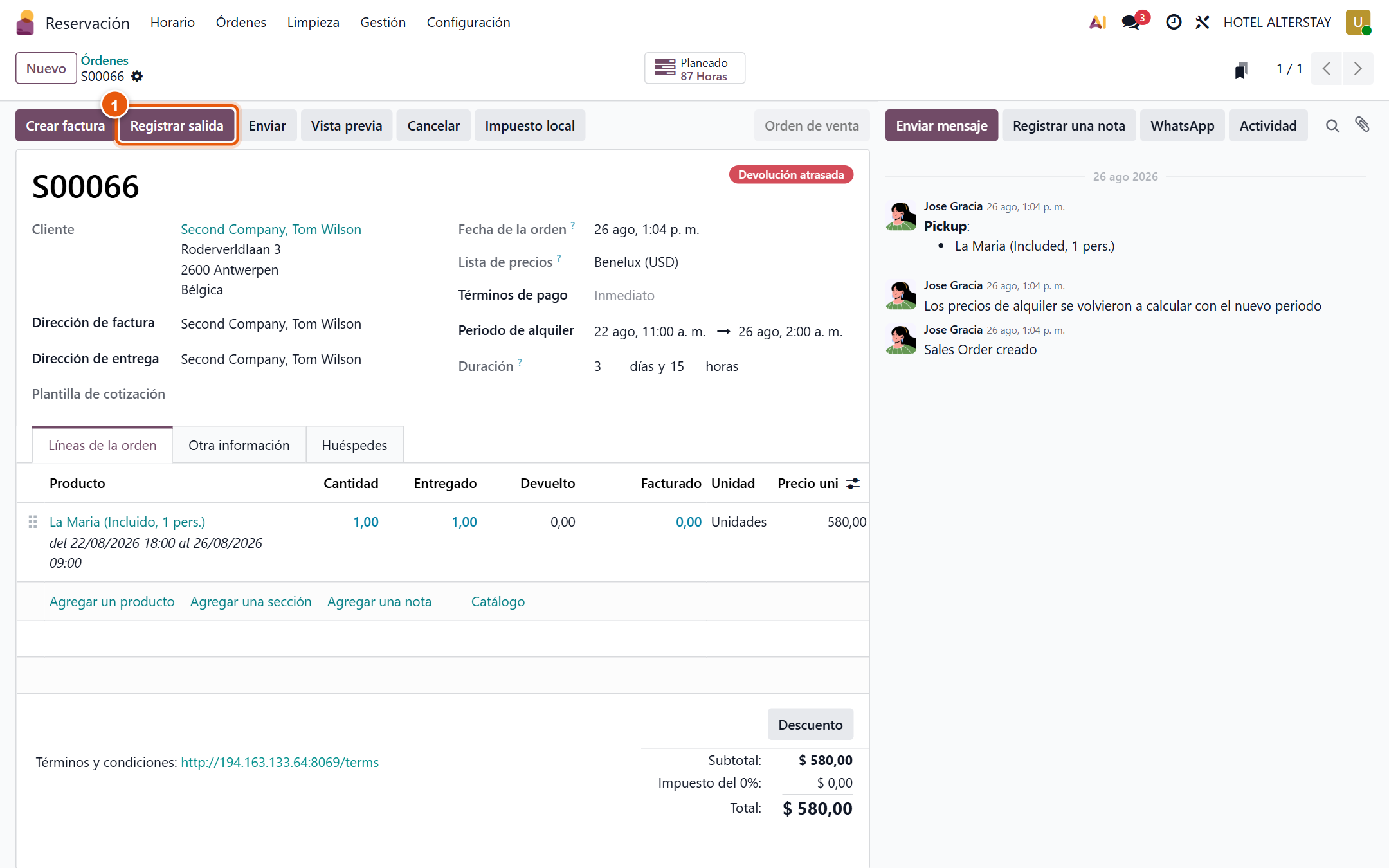Open optional columns settings in order lines
This screenshot has height=868, width=1389.
pos(853,484)
